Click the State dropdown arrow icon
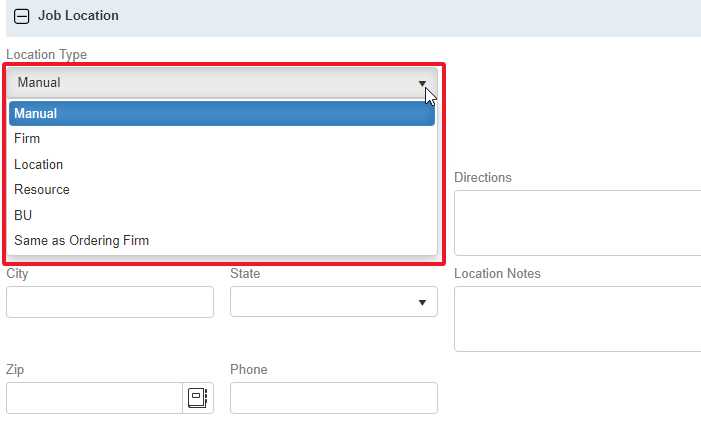 (x=422, y=303)
